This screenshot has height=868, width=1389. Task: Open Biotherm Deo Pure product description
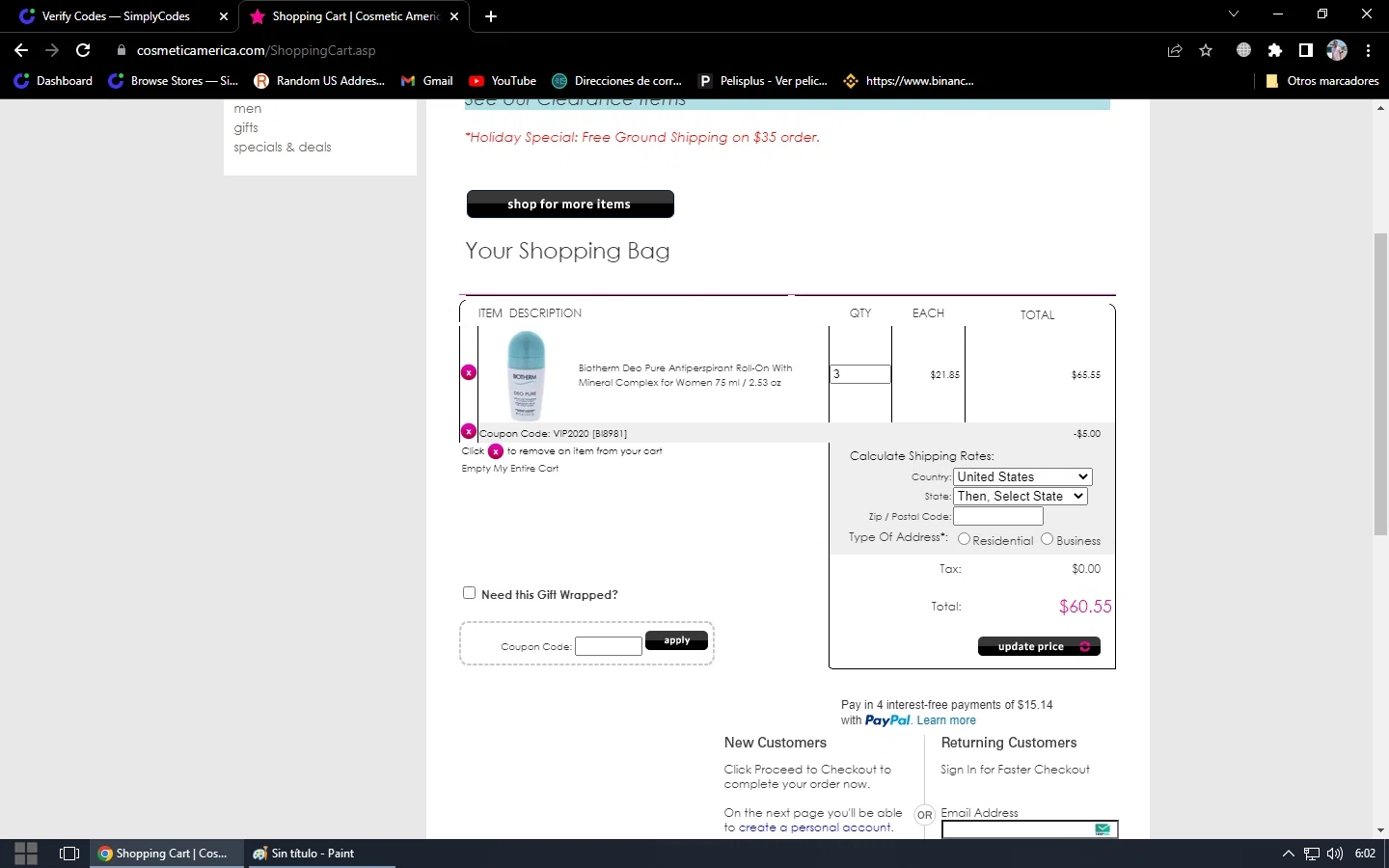tap(685, 375)
